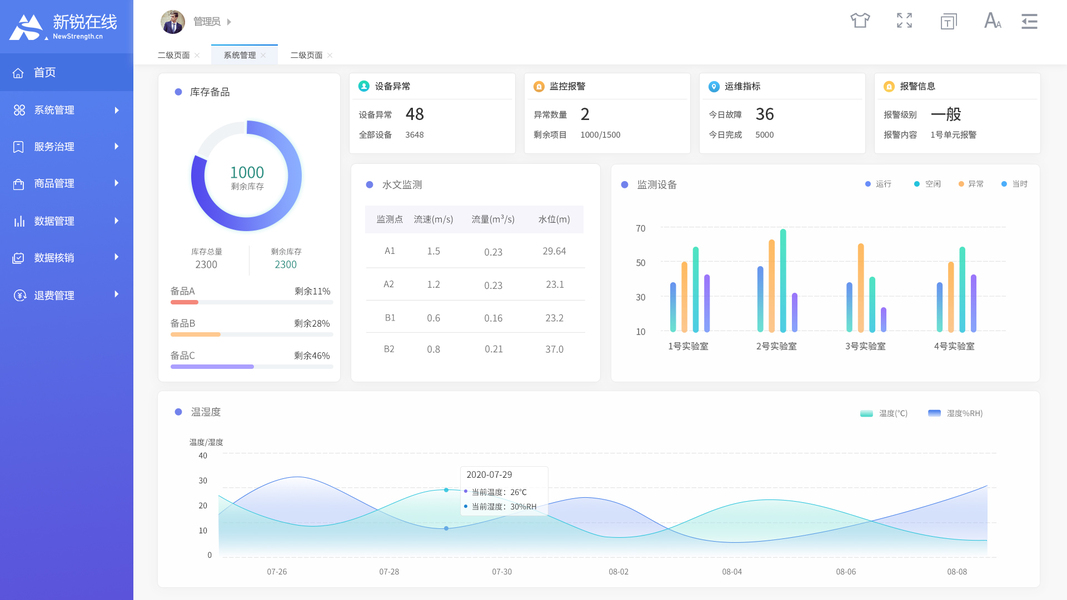Expand the 退费管理 submenu arrow
Viewport: 1067px width, 600px height.
(x=116, y=295)
